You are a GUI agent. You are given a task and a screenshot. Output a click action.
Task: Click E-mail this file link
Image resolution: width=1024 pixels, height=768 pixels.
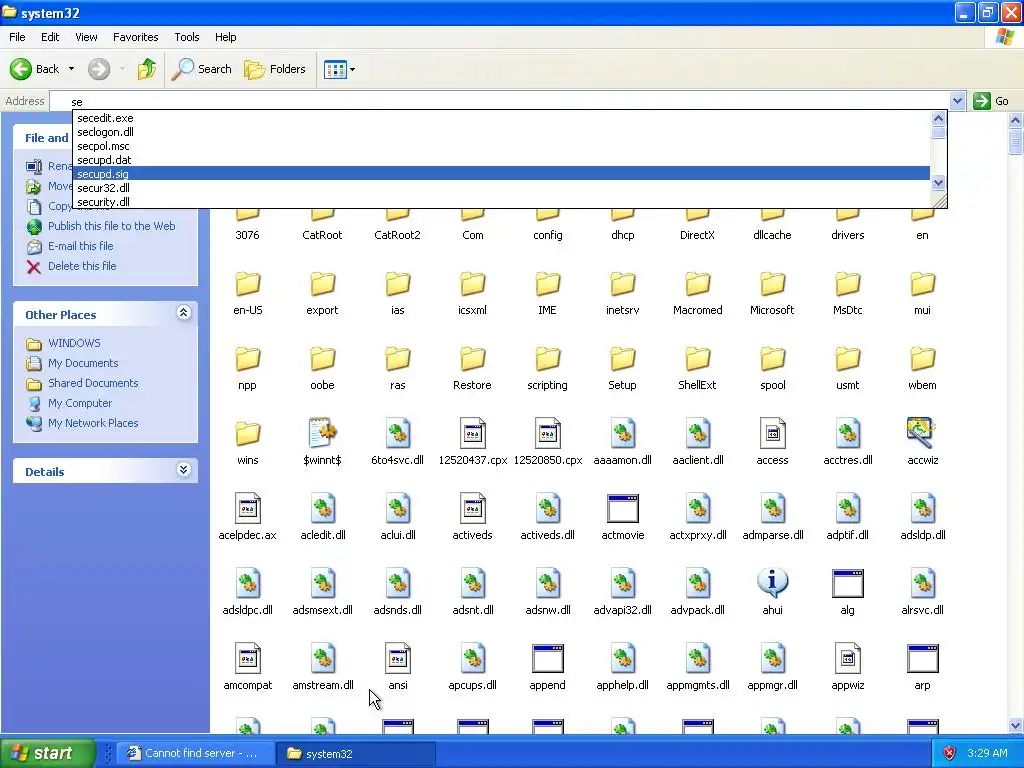pos(80,246)
